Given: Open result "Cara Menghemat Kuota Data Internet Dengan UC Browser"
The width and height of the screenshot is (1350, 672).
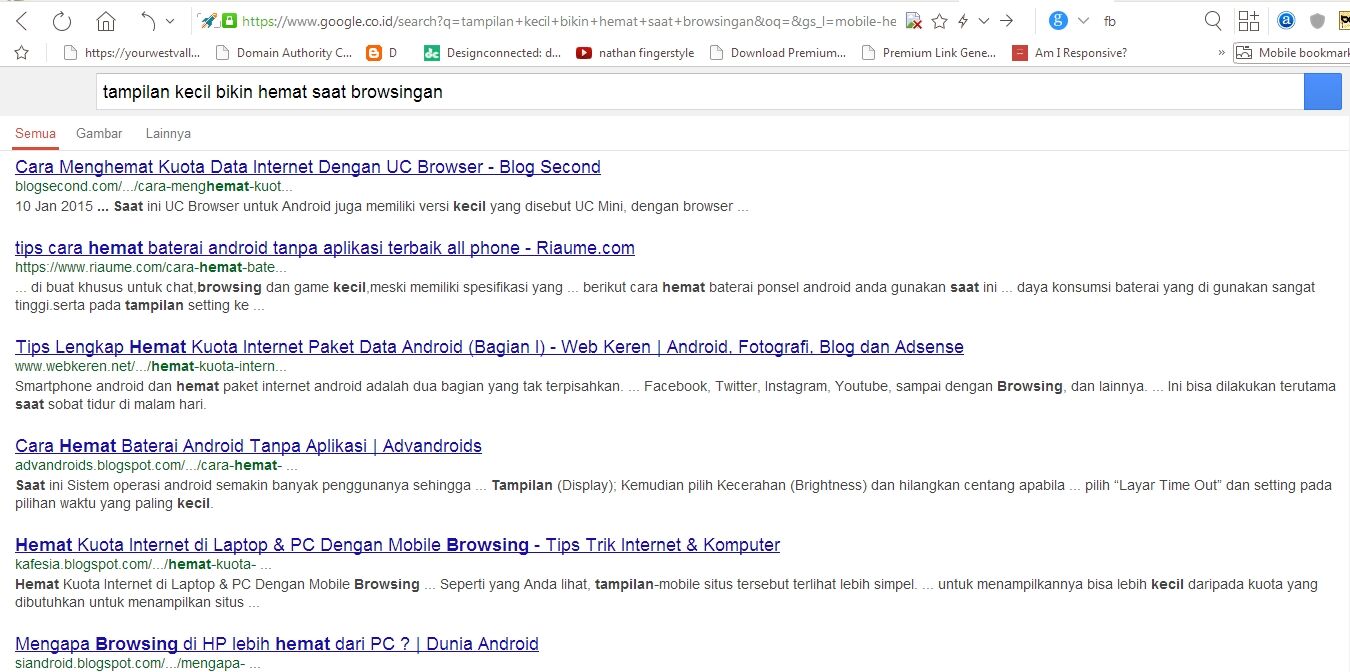Looking at the screenshot, I should pyautogui.click(x=308, y=167).
